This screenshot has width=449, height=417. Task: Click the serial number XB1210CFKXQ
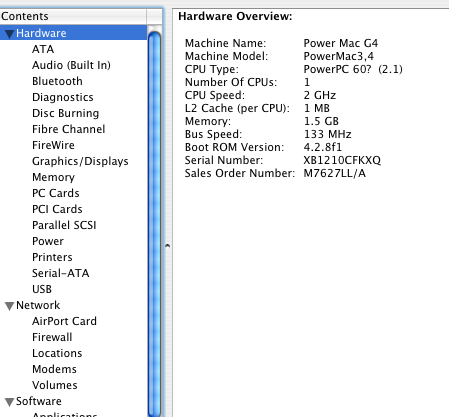[342, 160]
